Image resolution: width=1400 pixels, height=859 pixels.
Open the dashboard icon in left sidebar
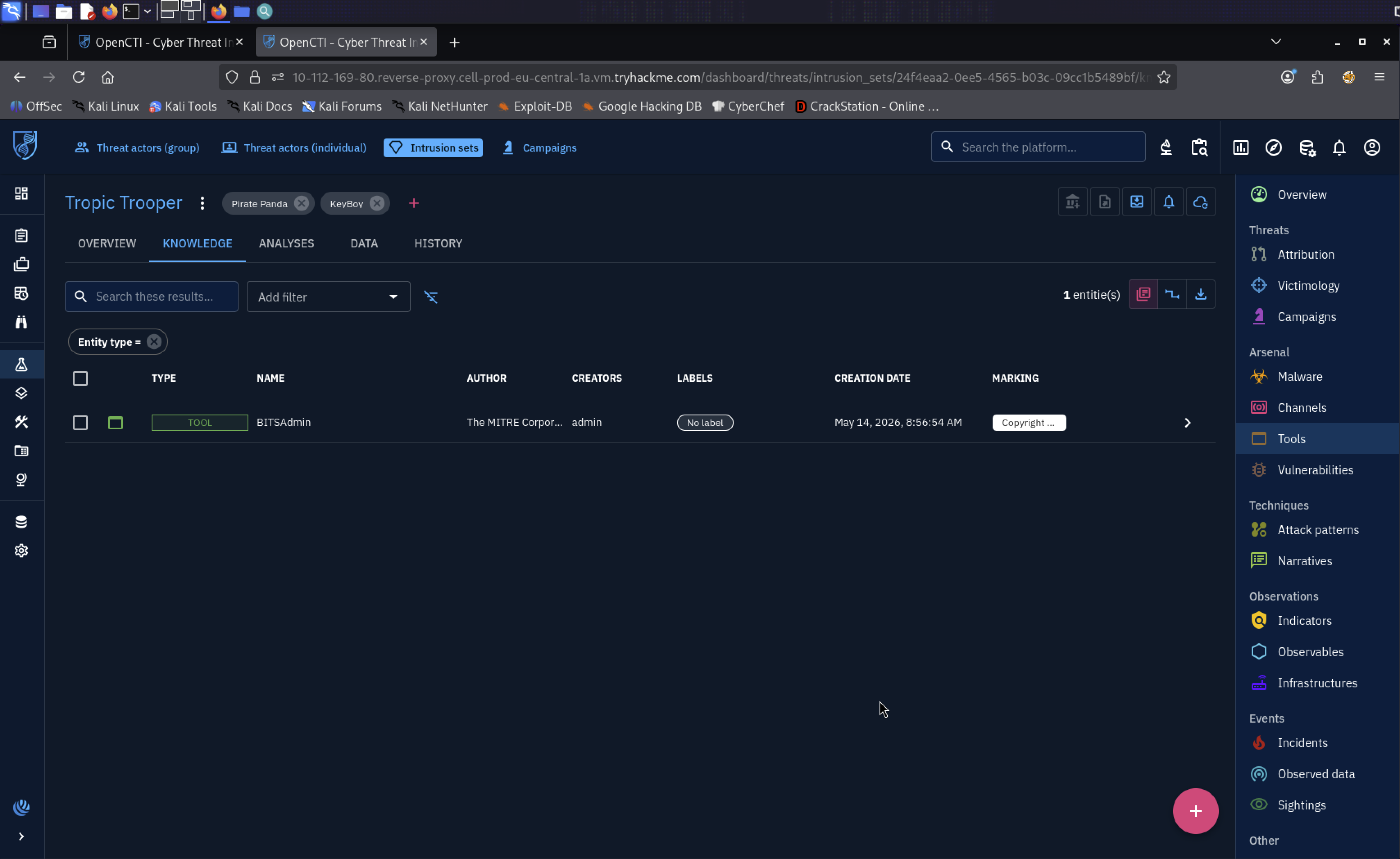(22, 194)
